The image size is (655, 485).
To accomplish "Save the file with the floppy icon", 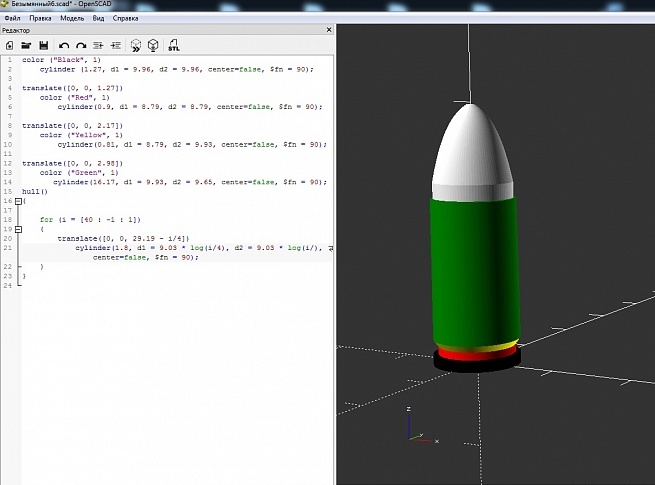I will point(43,45).
